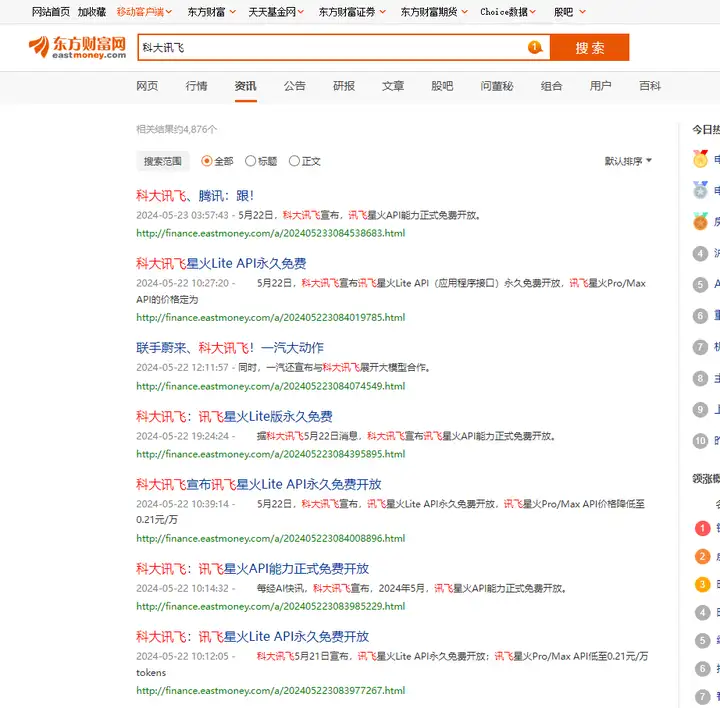The width and height of the screenshot is (720, 708).
Task: Open article 联手蔚来、科大讯飞! 一汽大动作
Action: click(230, 348)
